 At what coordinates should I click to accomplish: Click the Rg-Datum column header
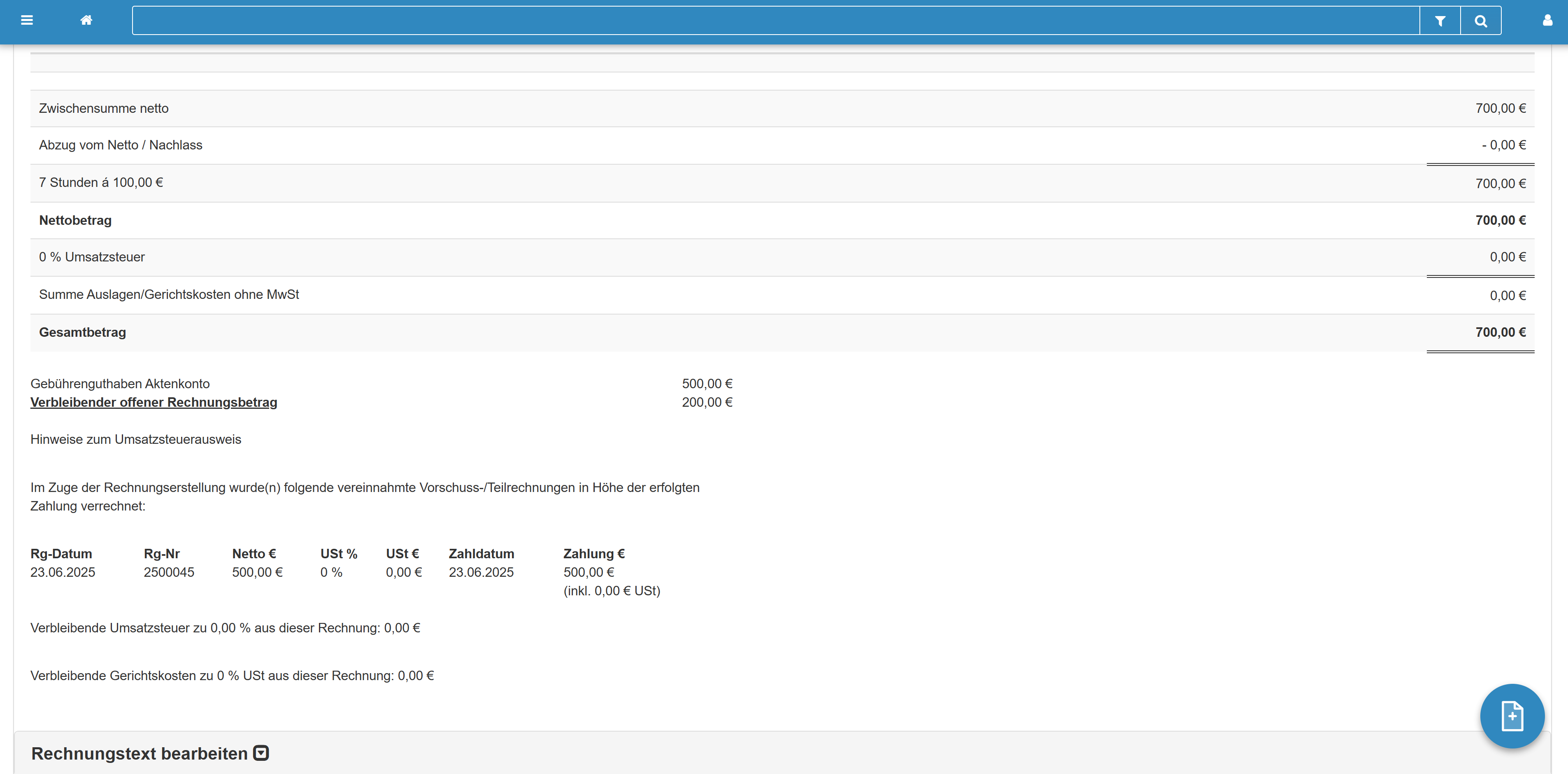tap(61, 554)
